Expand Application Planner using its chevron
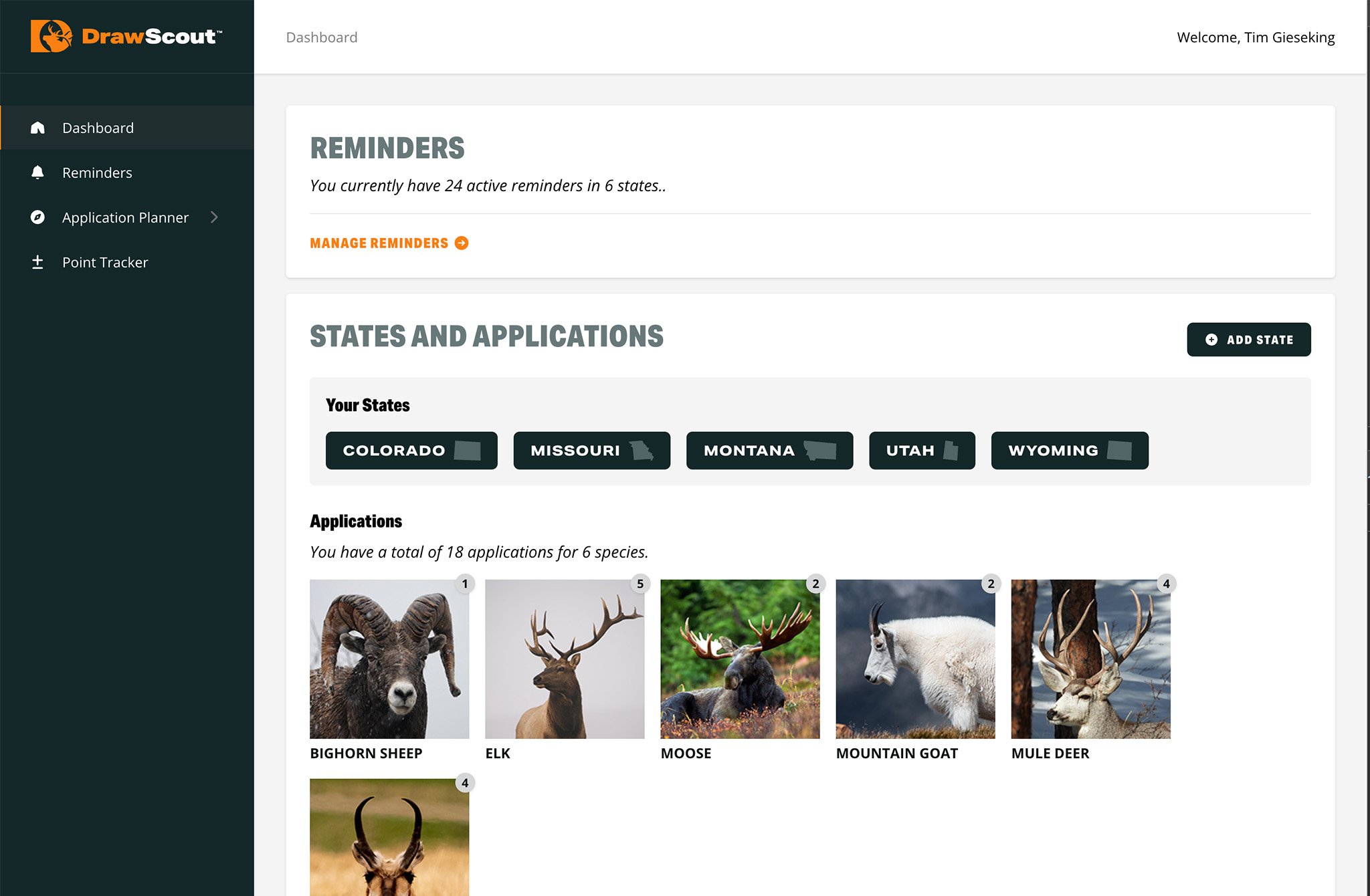 [214, 217]
